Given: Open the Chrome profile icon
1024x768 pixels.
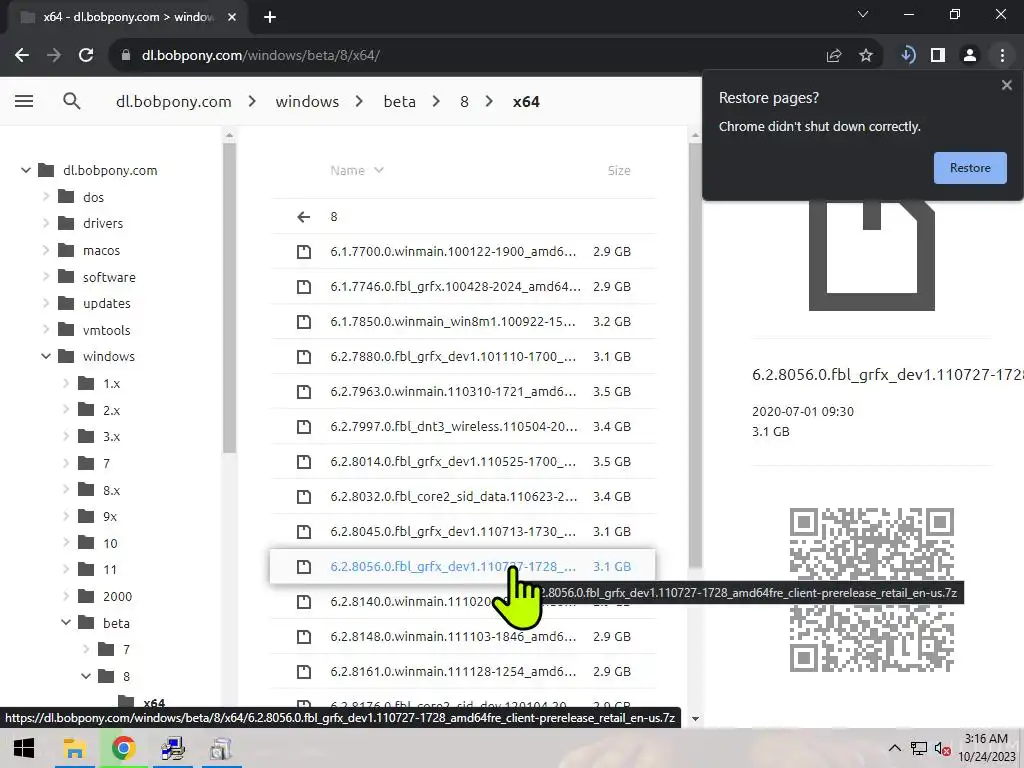Looking at the screenshot, I should click(970, 56).
